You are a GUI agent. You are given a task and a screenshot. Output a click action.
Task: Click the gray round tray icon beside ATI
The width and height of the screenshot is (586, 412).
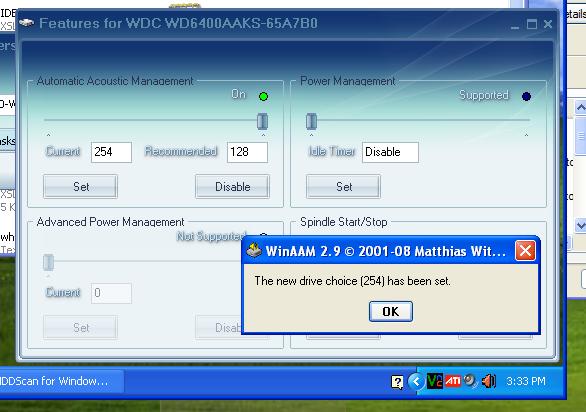(470, 381)
